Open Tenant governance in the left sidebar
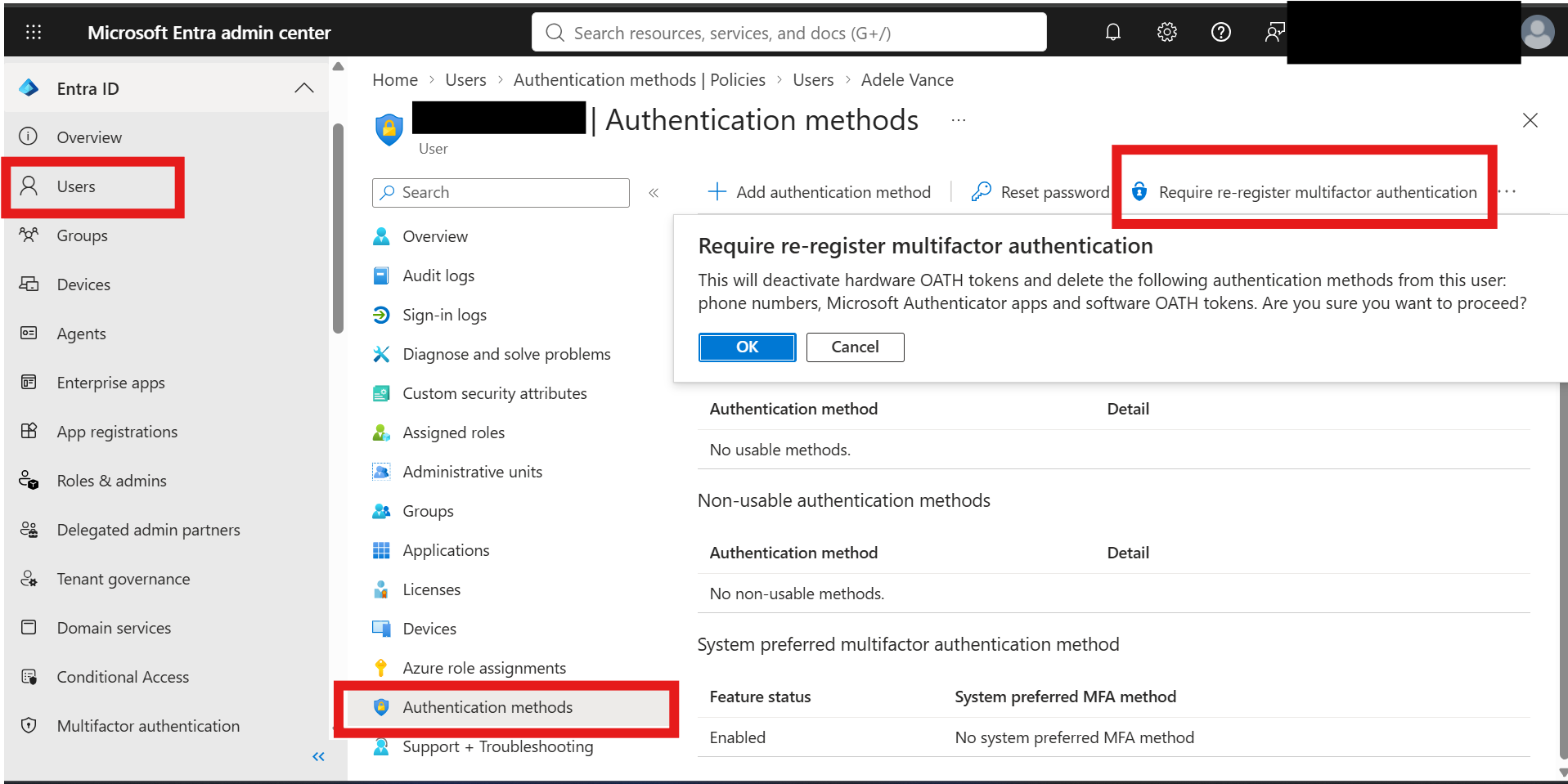 123,579
